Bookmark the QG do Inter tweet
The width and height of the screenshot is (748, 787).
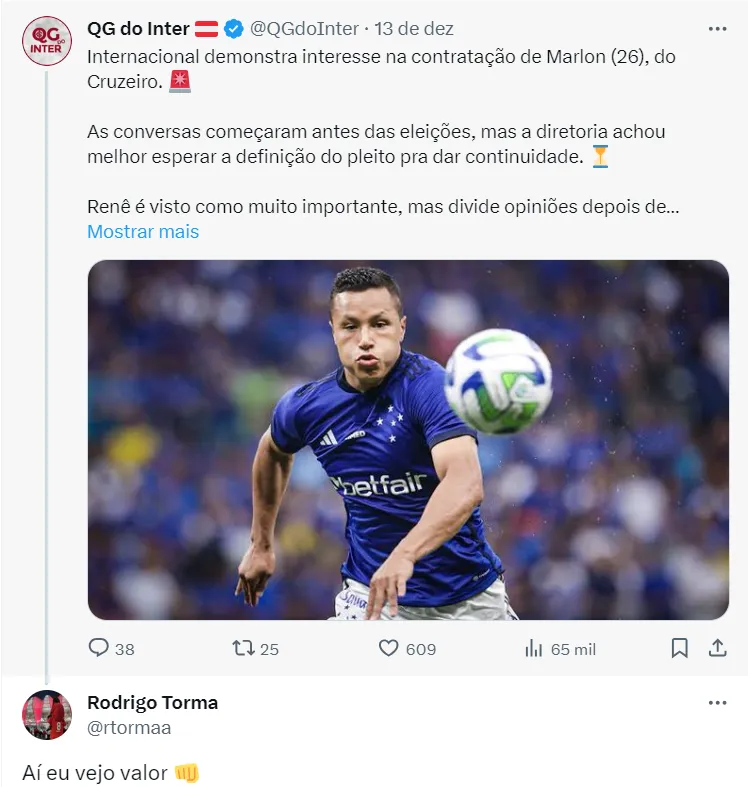[x=679, y=648]
